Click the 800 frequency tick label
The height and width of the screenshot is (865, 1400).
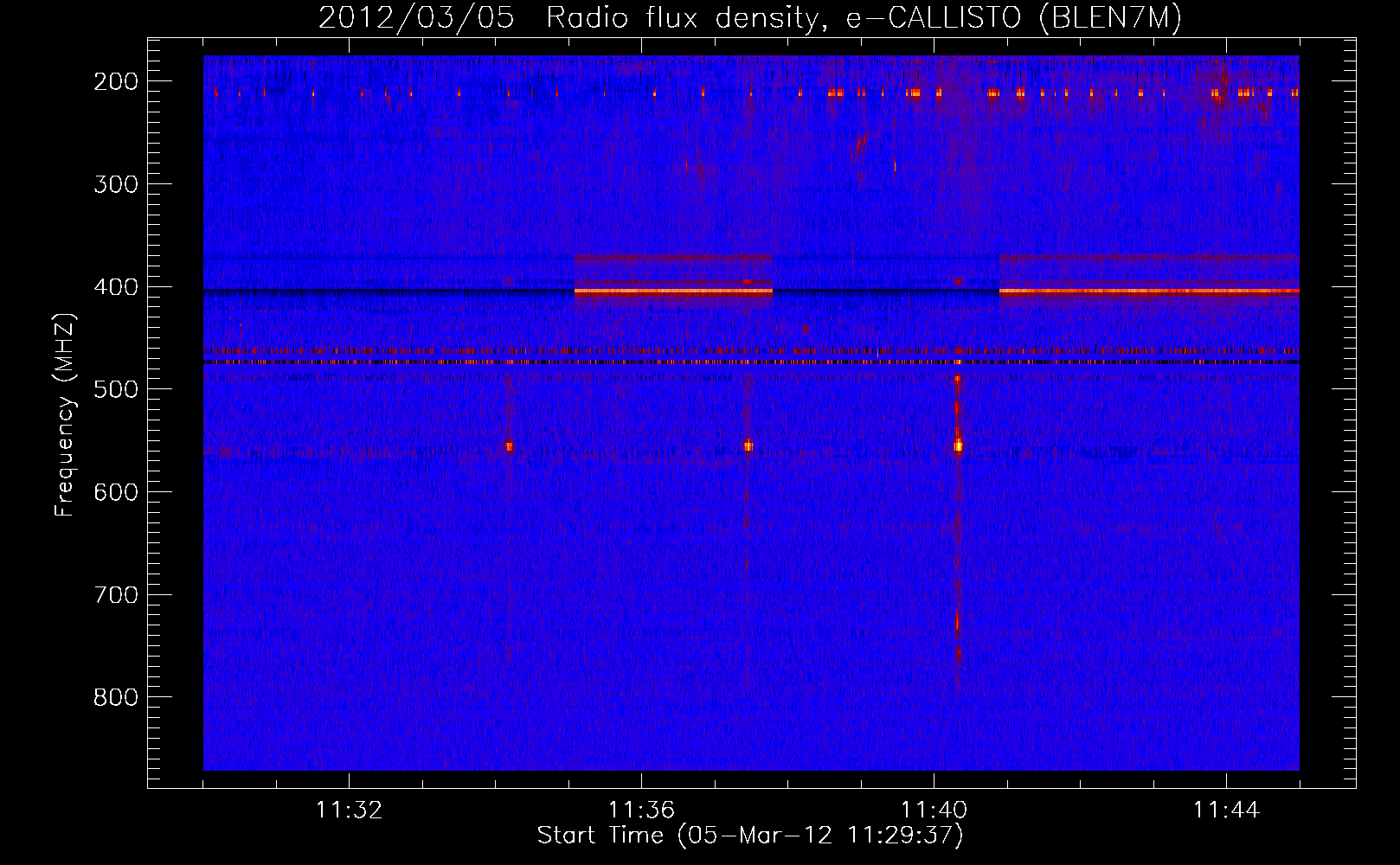(115, 697)
